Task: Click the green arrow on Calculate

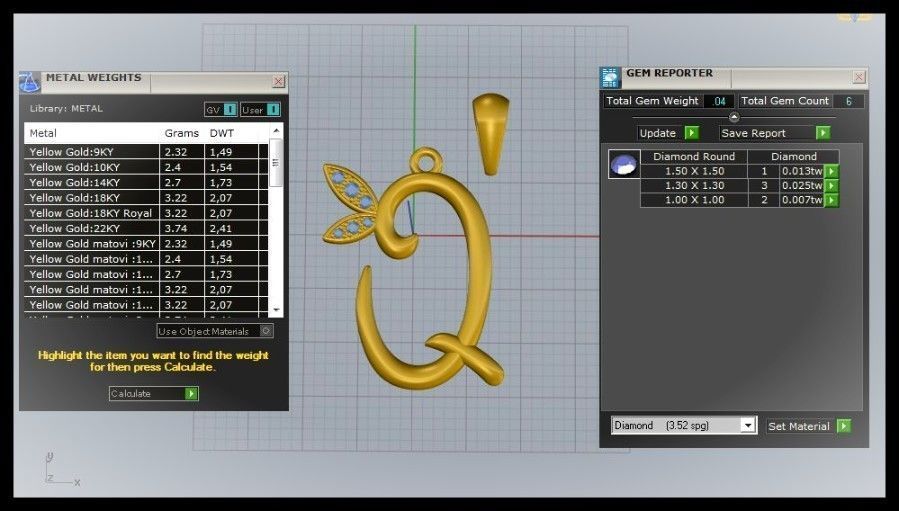Action: (191, 393)
